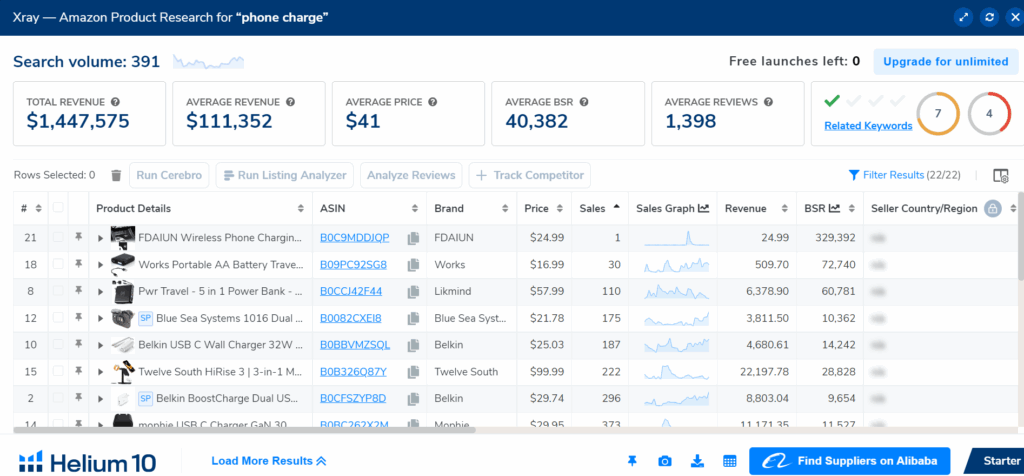Select the checkbox for row 15
Viewport: 1024px width, 476px height.
click(58, 372)
